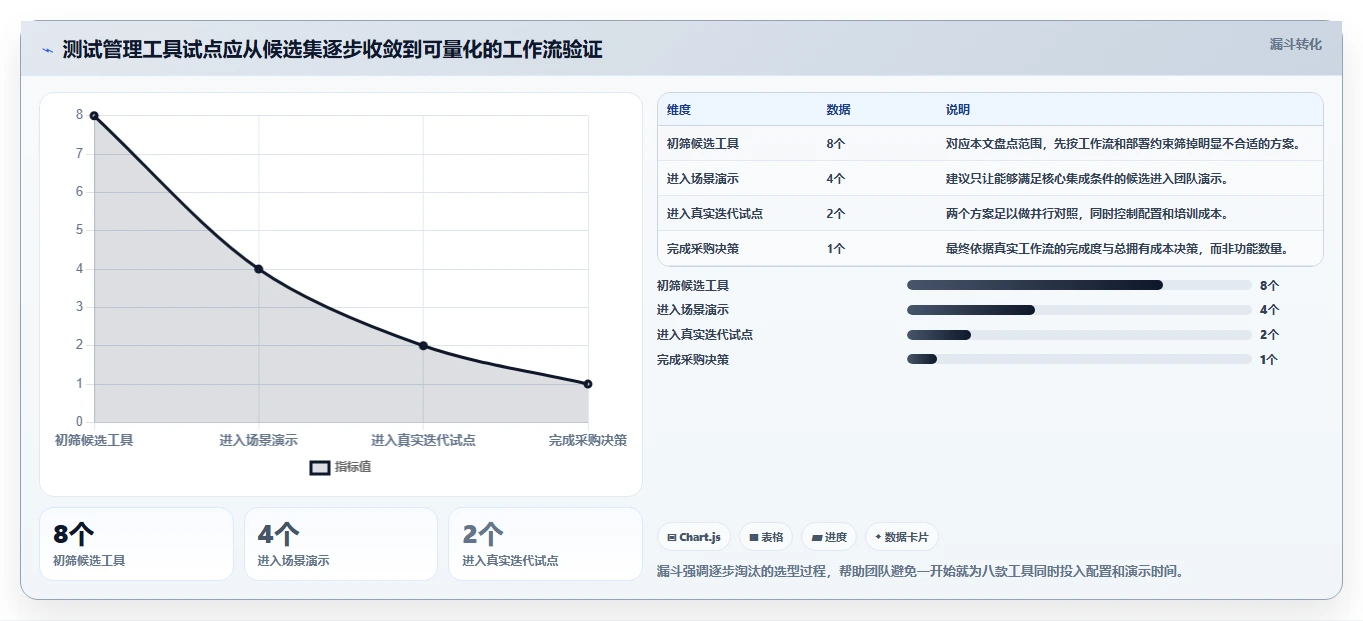Click the 漏斗转化 label in the header
The height and width of the screenshot is (621, 1363).
tap(1295, 44)
